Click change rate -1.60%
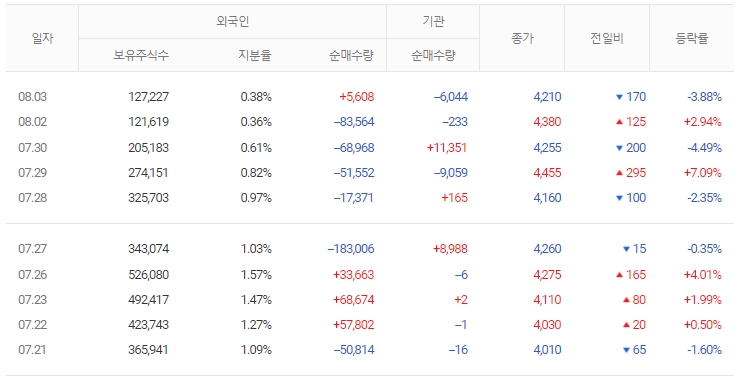Viewport: 739px width, 385px height. click(x=705, y=349)
